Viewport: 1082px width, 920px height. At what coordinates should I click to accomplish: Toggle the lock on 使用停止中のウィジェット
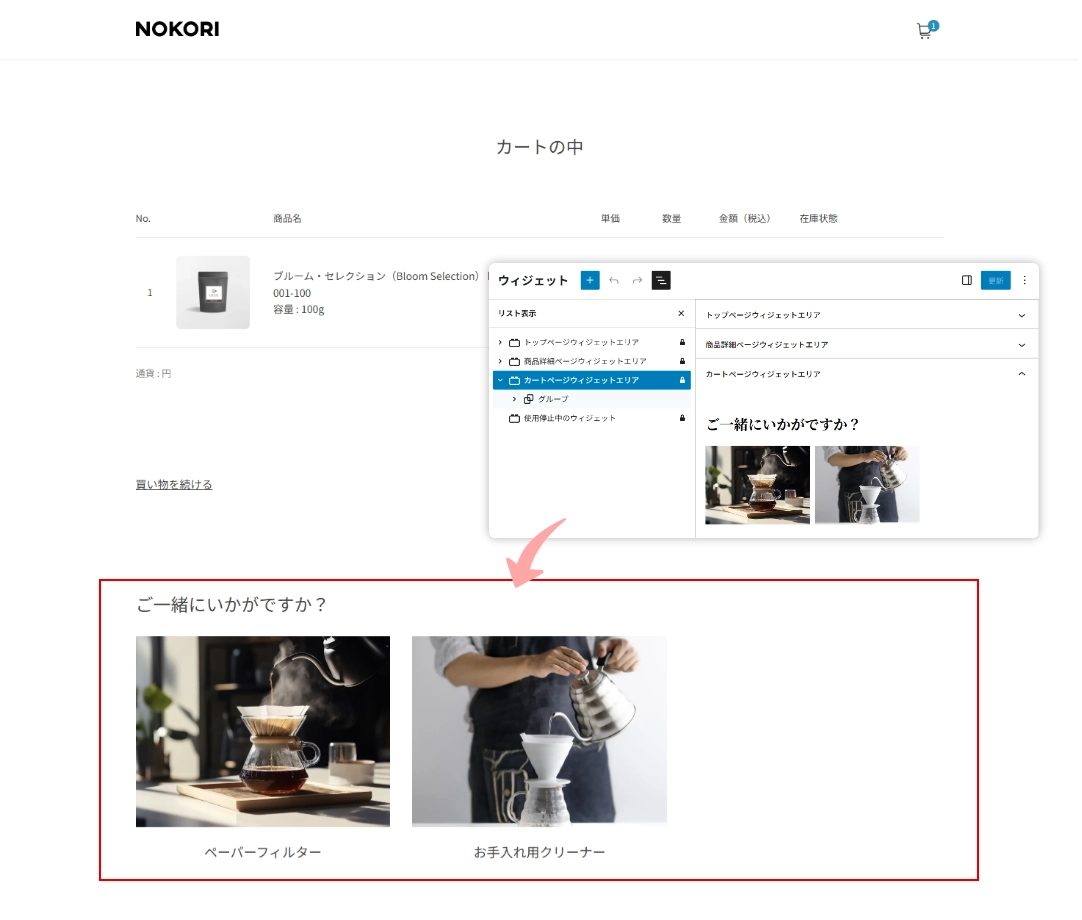click(681, 418)
